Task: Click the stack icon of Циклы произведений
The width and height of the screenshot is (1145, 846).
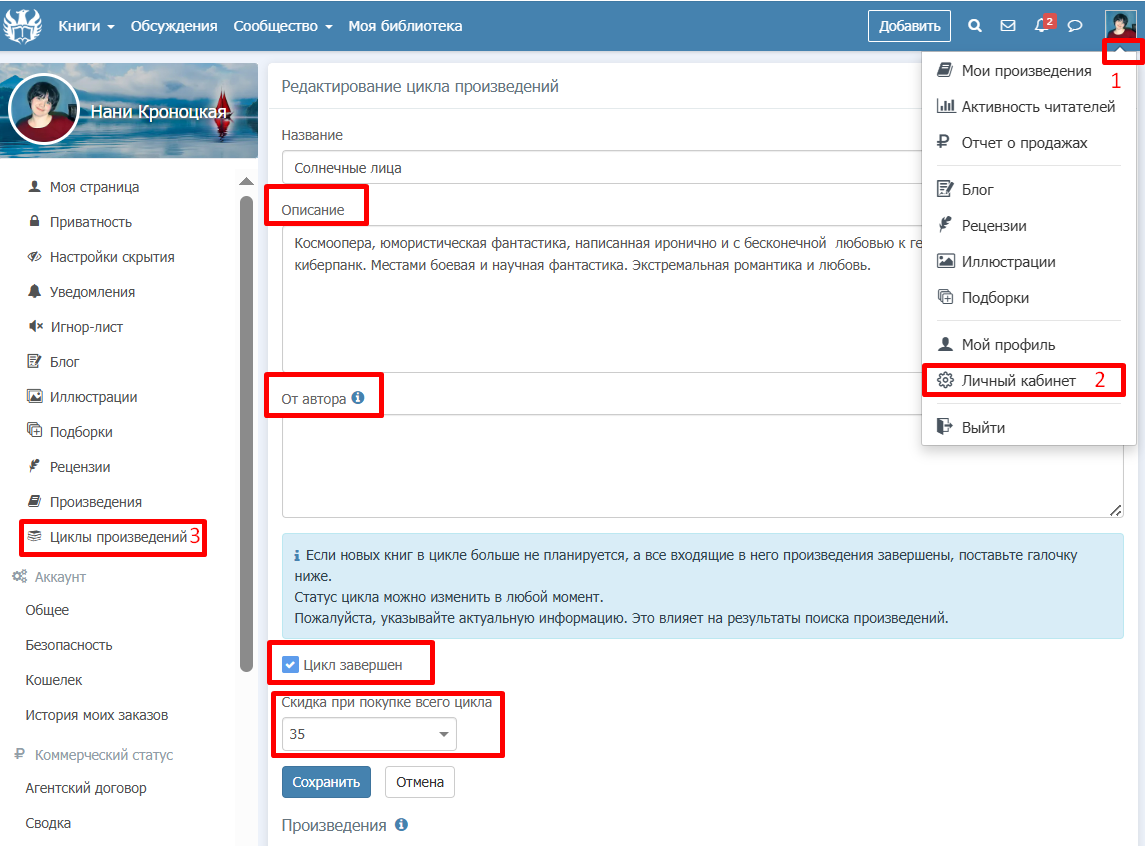Action: tap(34, 537)
